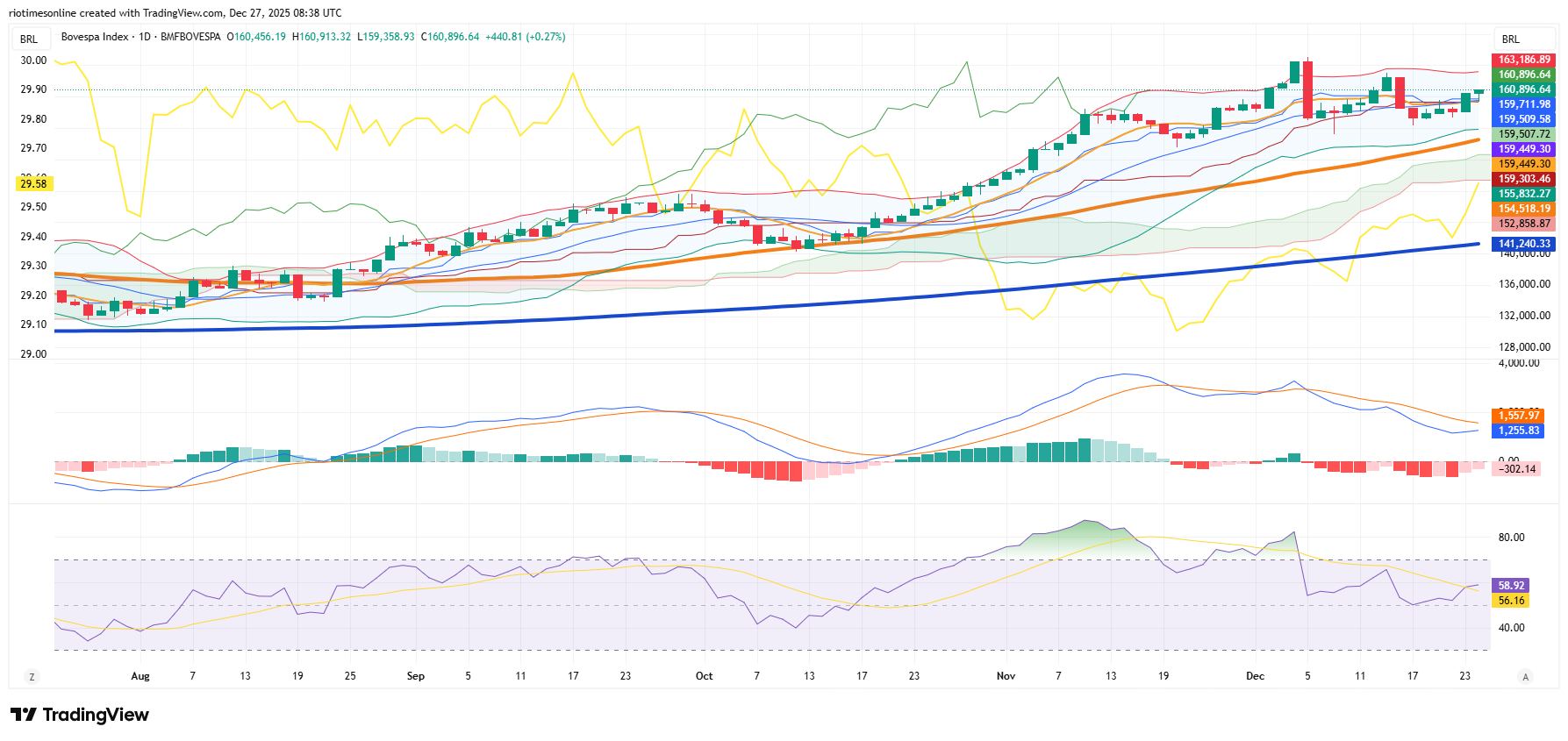Viewport: 1568px width, 741px height.
Task: Select the close value C160,896.64 in the header
Action: point(450,37)
